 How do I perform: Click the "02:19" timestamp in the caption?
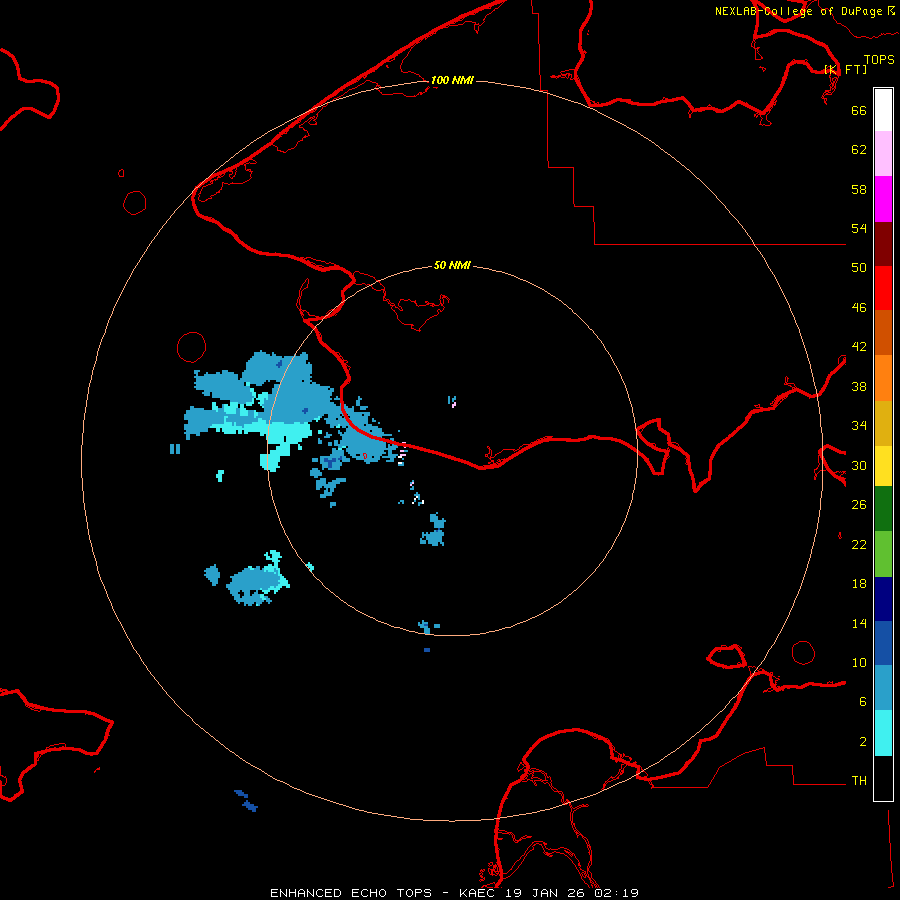(x=616, y=893)
